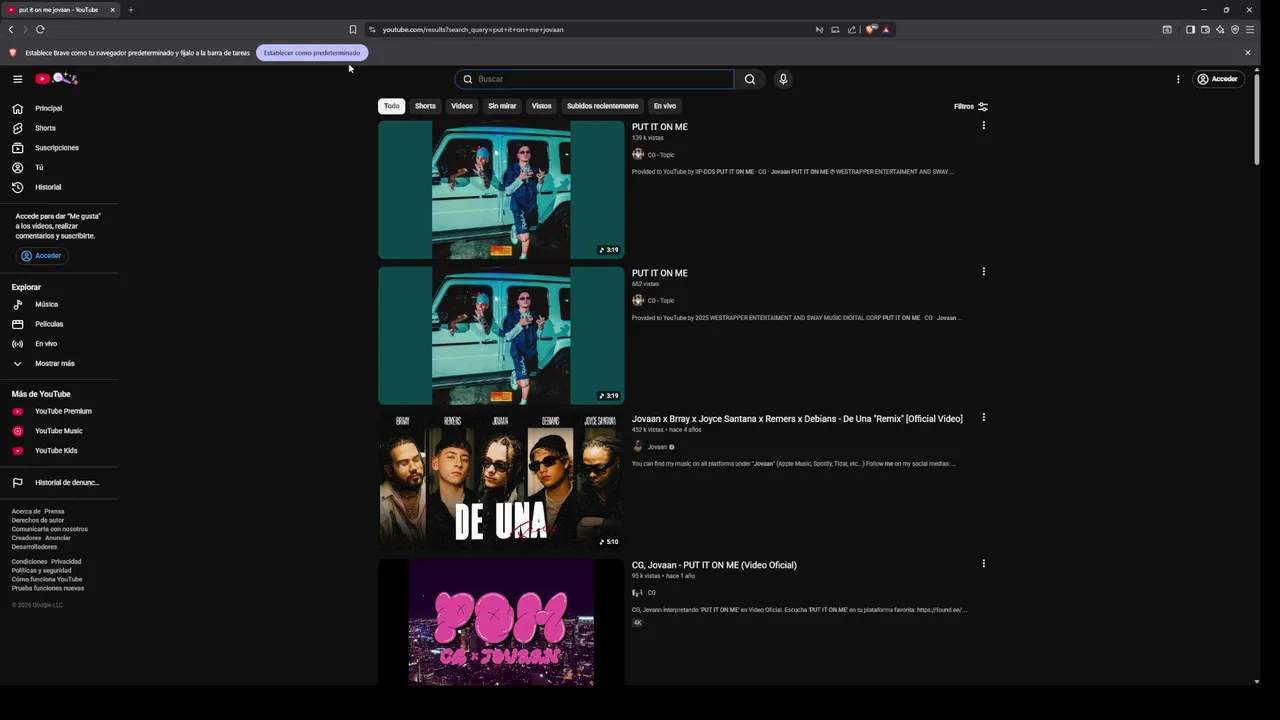Open Brave main hamburger menu
This screenshot has height=720, width=1280.
1250,29
